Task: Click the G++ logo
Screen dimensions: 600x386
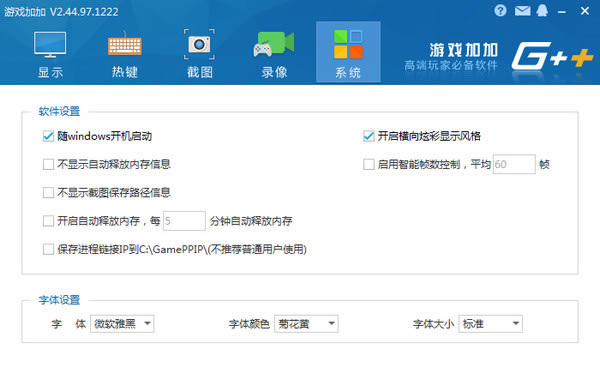Action: tap(552, 56)
